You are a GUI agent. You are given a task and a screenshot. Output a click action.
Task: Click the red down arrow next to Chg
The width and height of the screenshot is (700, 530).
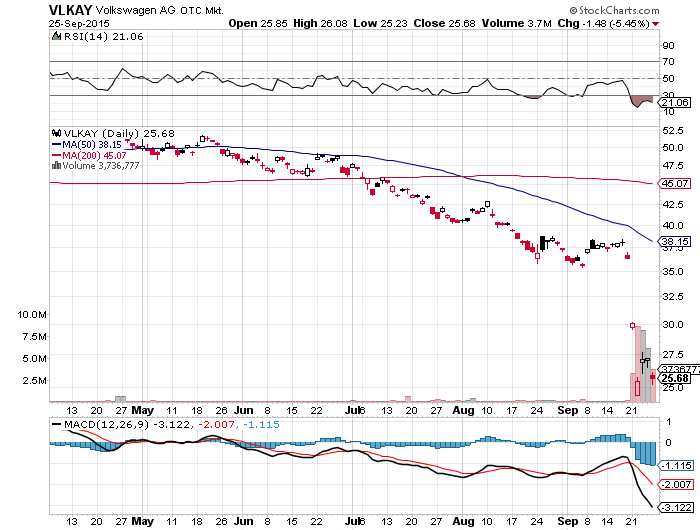coord(655,24)
